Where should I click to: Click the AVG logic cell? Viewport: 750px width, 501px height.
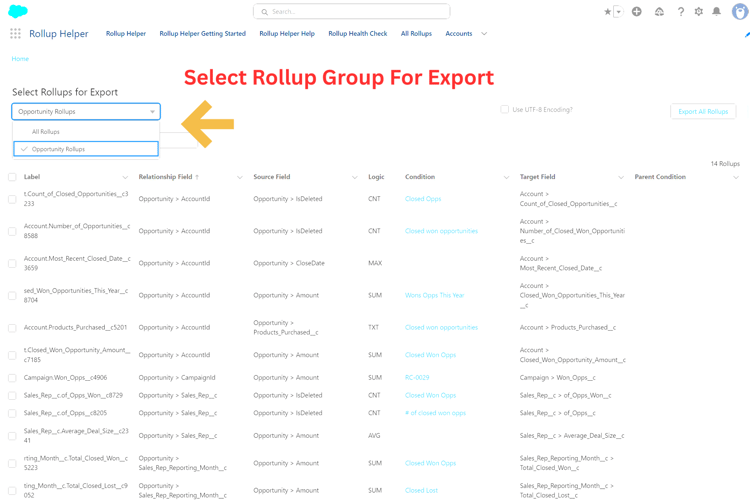[x=374, y=435]
